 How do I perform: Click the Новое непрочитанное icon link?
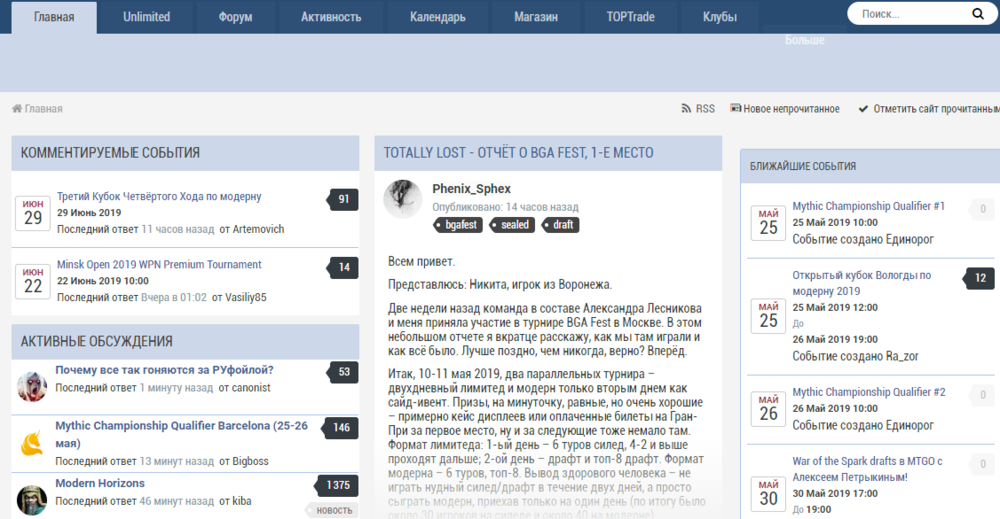736,109
